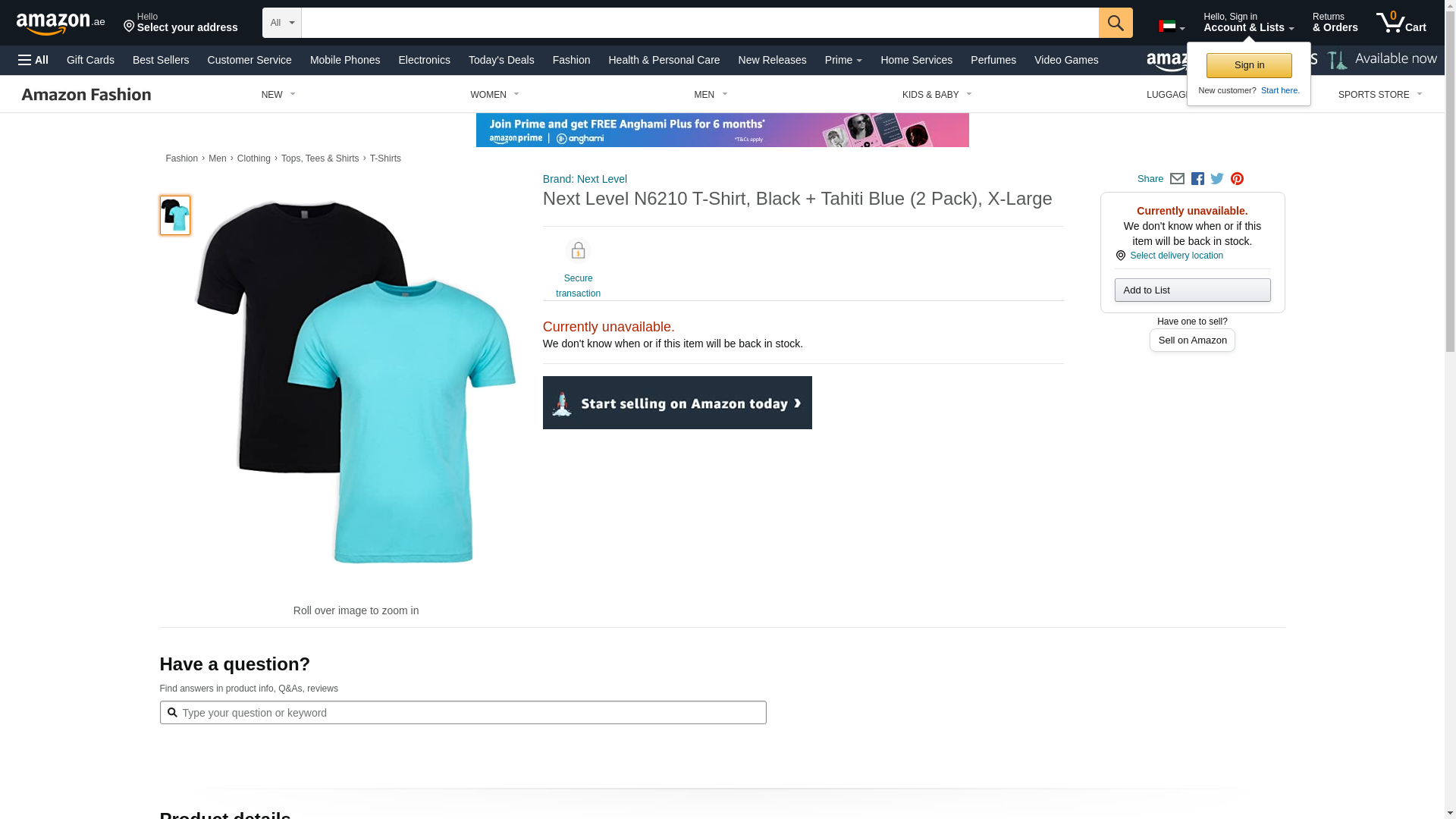Open search category All dropdown
The width and height of the screenshot is (1456, 819).
coord(281,23)
